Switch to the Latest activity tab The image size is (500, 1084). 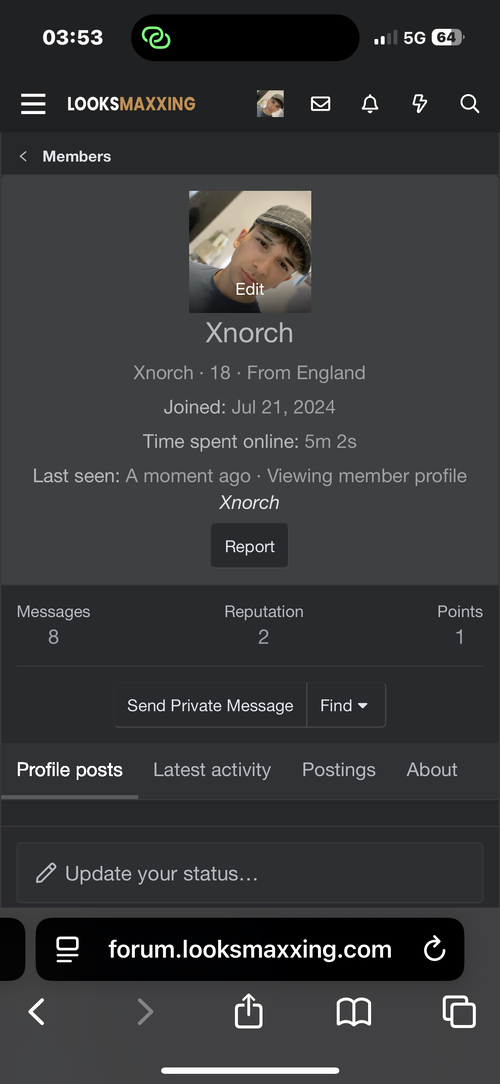click(212, 769)
